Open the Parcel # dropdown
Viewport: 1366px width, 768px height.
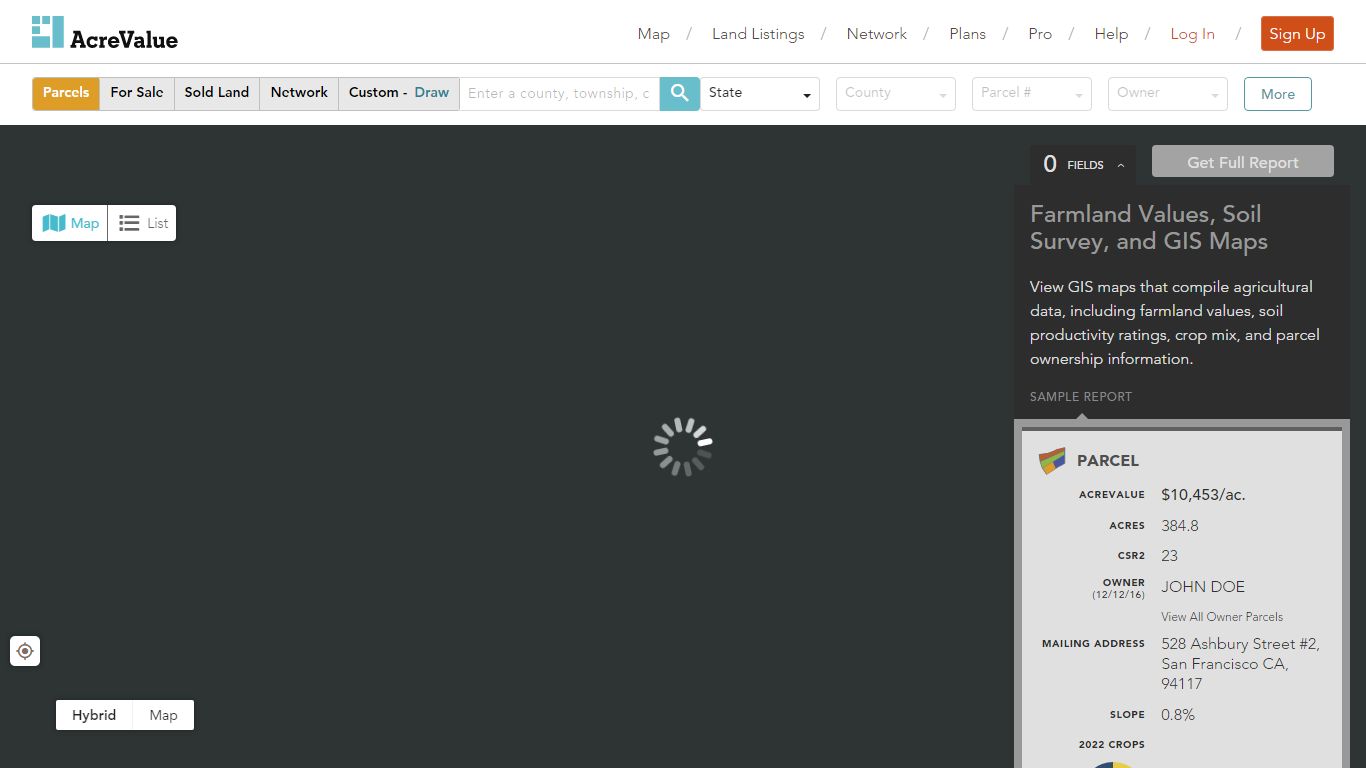tap(1032, 93)
